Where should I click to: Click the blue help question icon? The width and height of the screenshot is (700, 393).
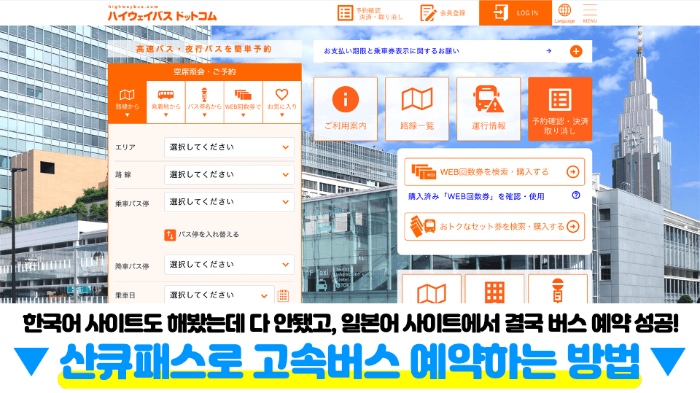(576, 195)
